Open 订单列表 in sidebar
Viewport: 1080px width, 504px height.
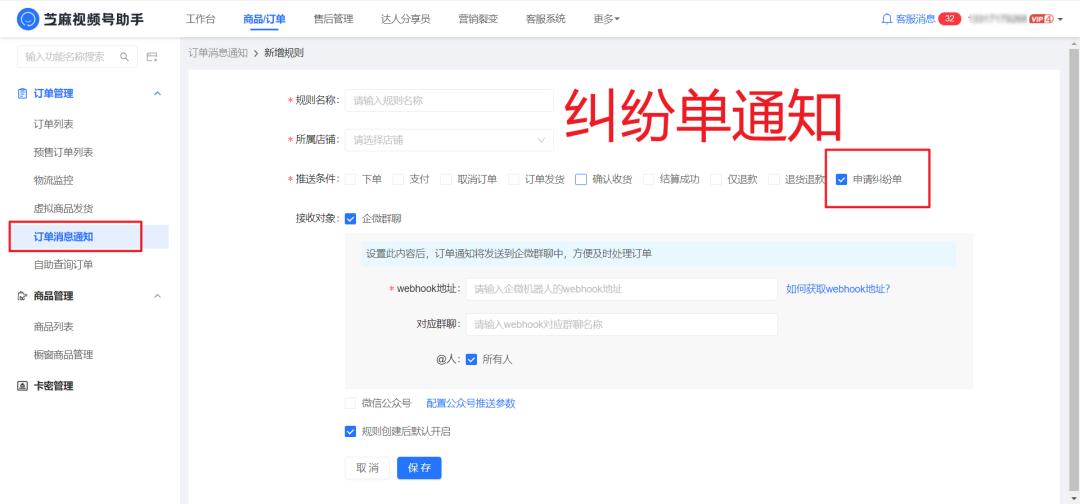54,125
